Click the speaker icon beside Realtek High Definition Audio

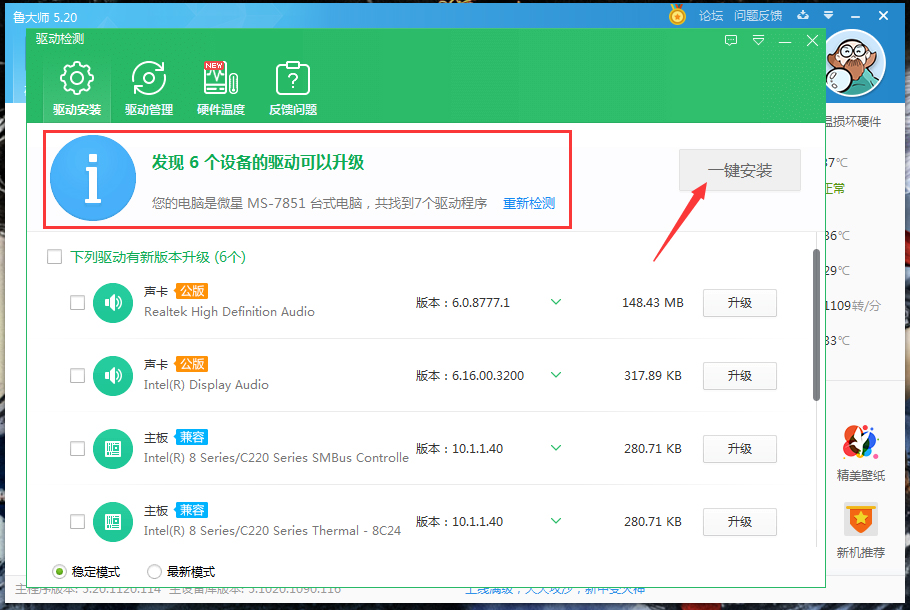pyautogui.click(x=112, y=302)
